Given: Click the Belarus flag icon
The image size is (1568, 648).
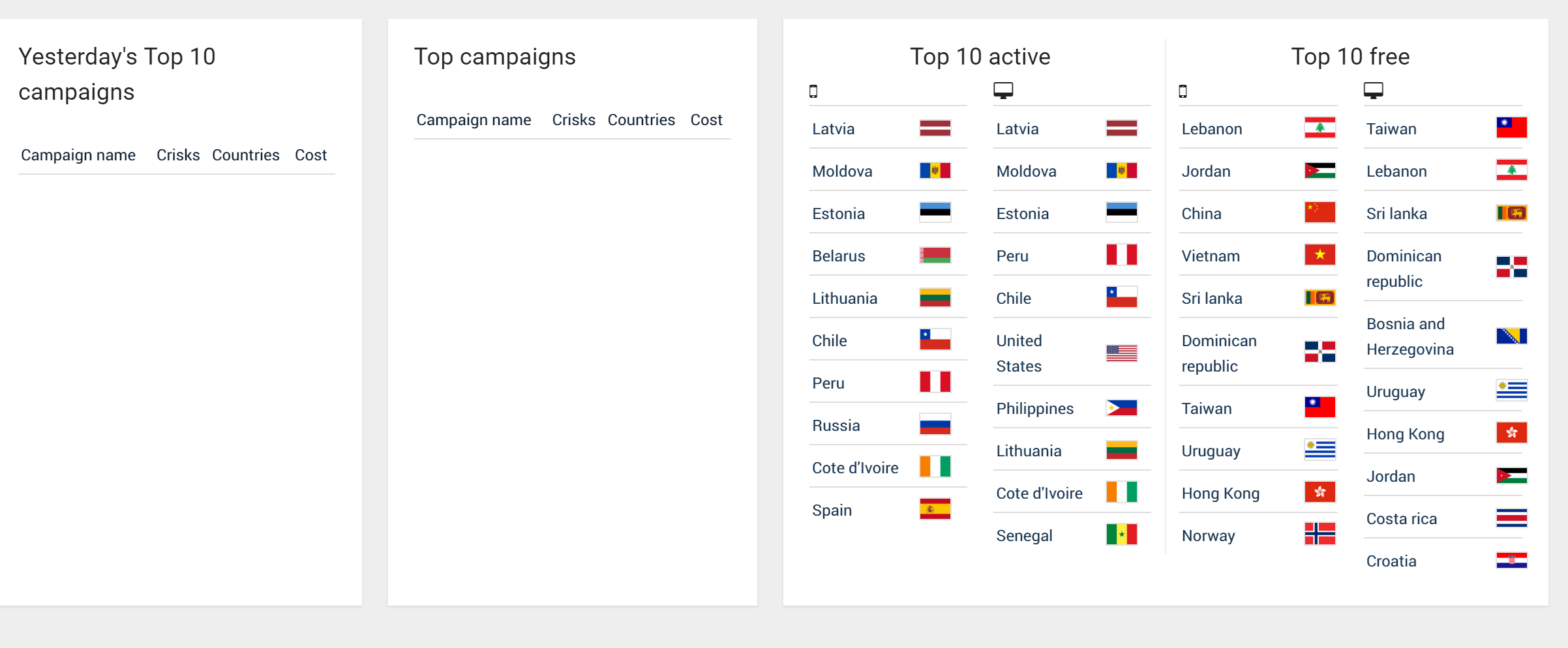Looking at the screenshot, I should click(x=935, y=255).
